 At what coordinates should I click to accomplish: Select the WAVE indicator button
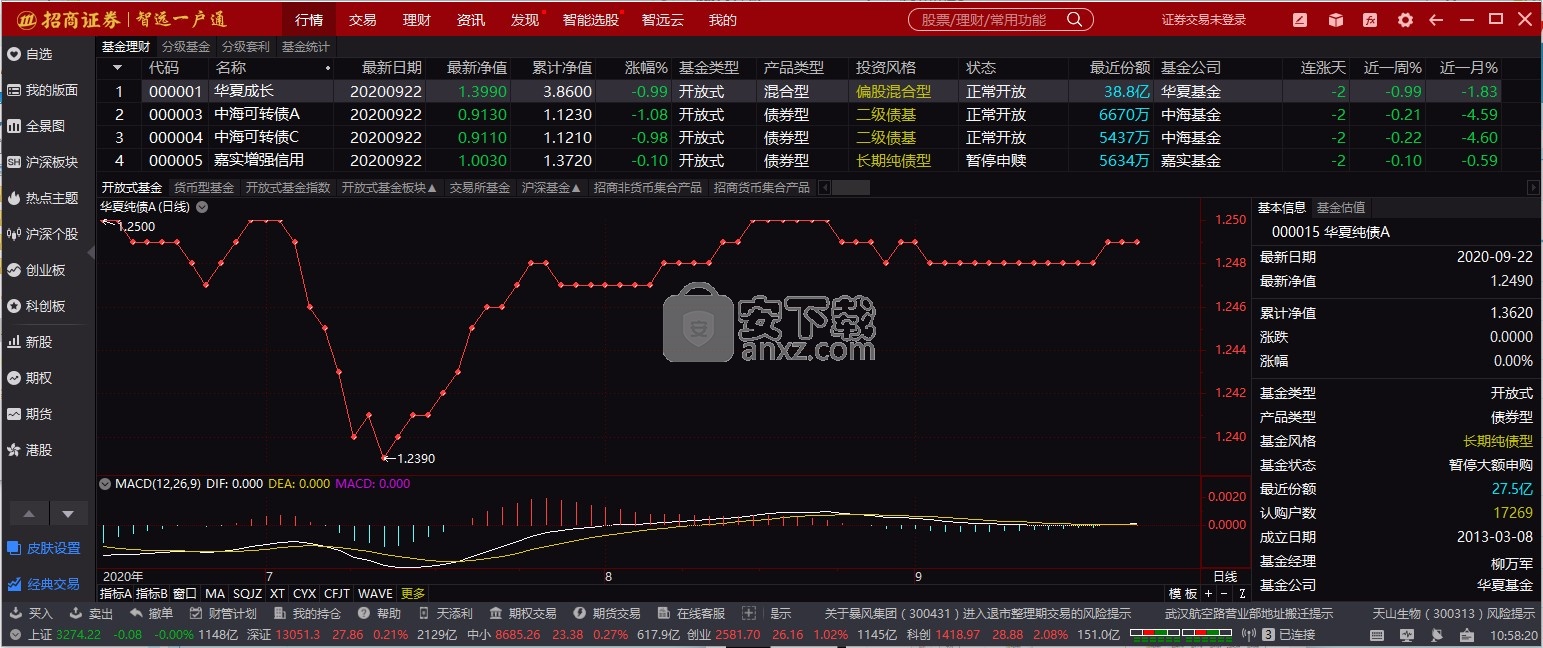coord(375,593)
